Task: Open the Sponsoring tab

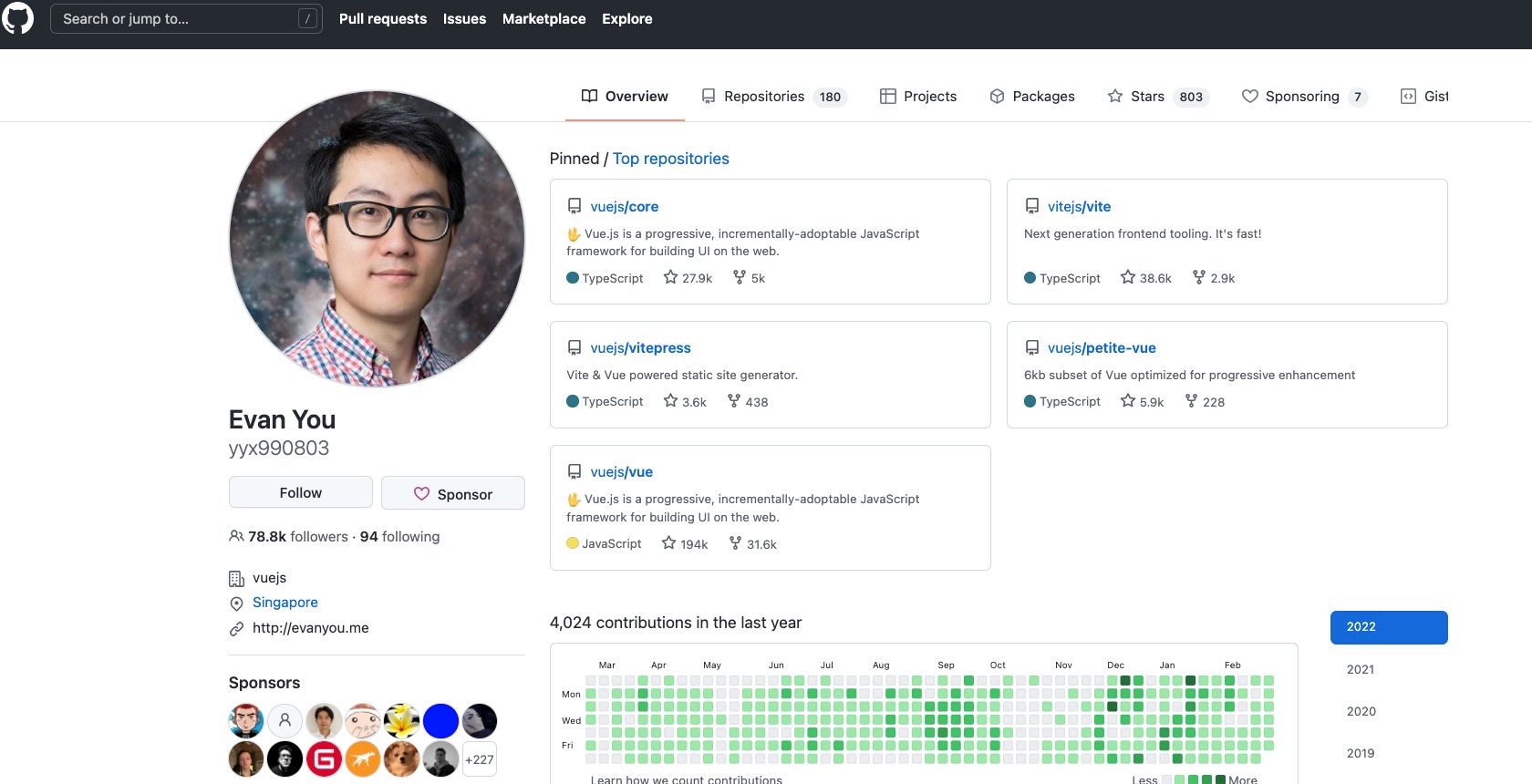Action: coord(1305,97)
